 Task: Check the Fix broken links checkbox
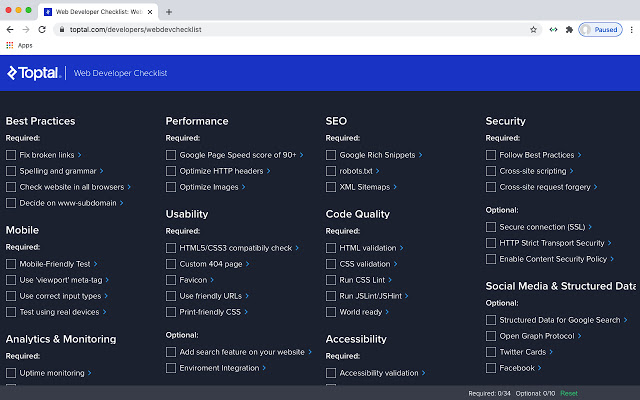point(11,155)
